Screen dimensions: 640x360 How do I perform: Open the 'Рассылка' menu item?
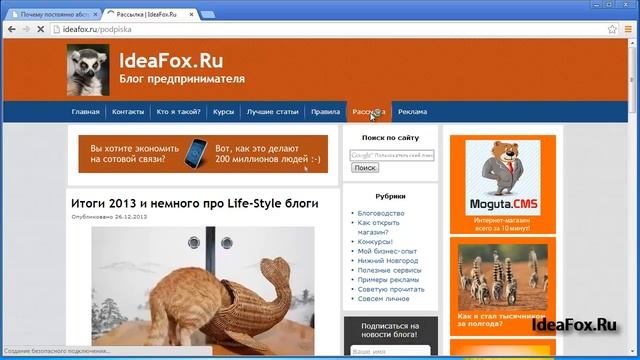click(x=369, y=112)
